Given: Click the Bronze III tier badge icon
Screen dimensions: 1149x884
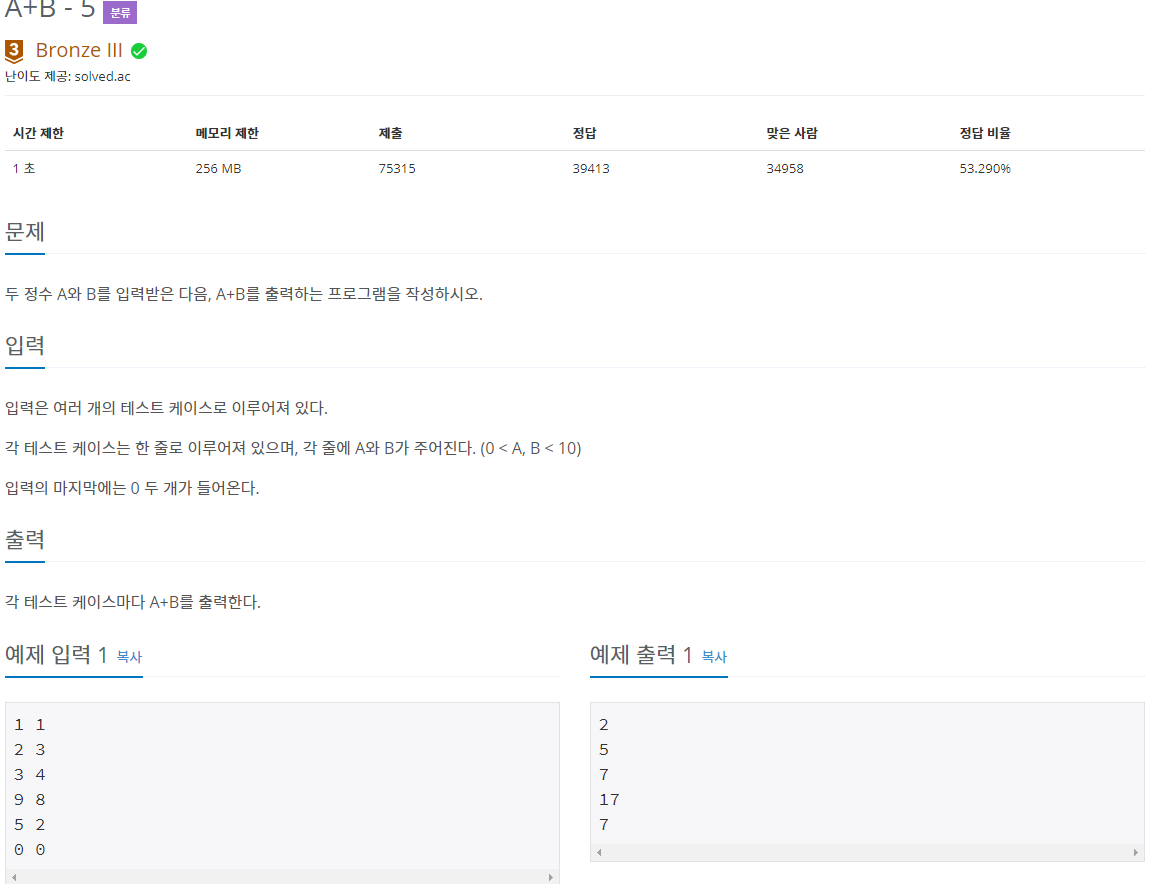Looking at the screenshot, I should (14, 49).
